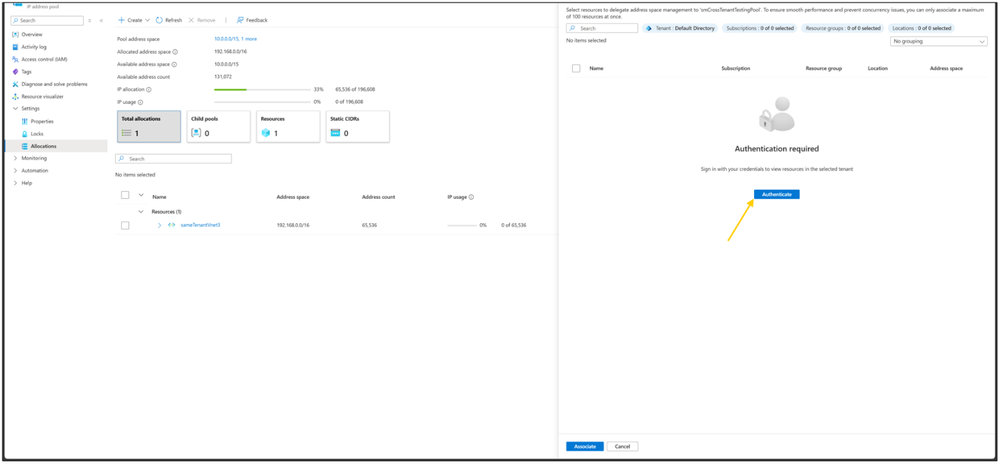
Task: Collapse the sidebar with double-chevron icon
Action: click(101, 20)
